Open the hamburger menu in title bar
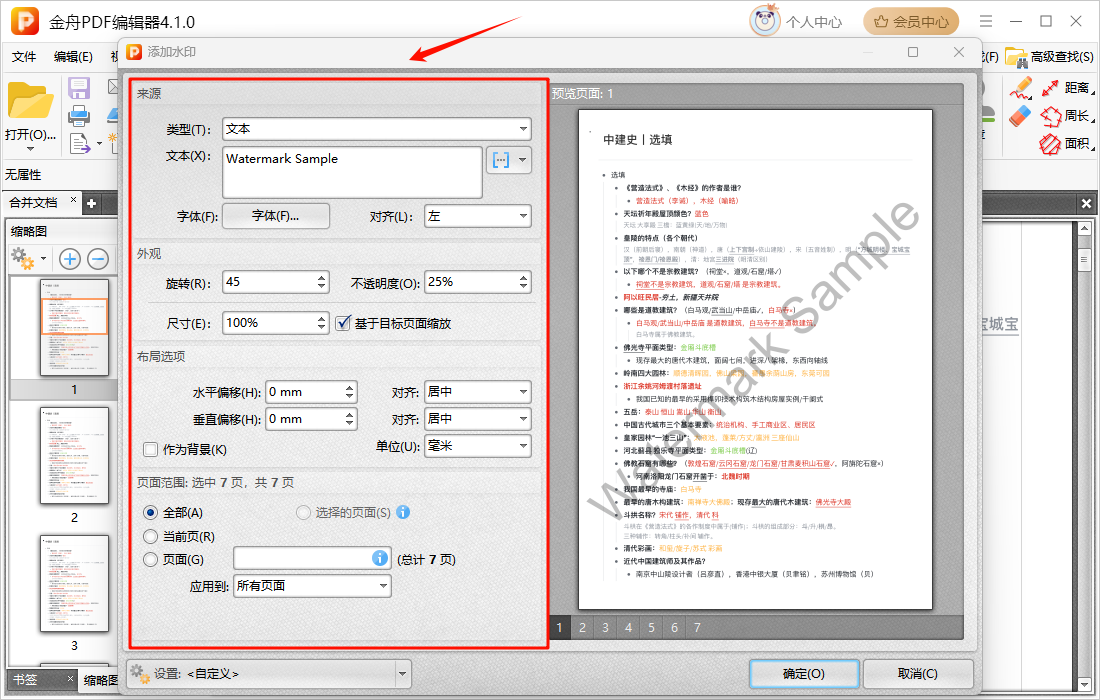The width and height of the screenshot is (1100, 700). 986,21
